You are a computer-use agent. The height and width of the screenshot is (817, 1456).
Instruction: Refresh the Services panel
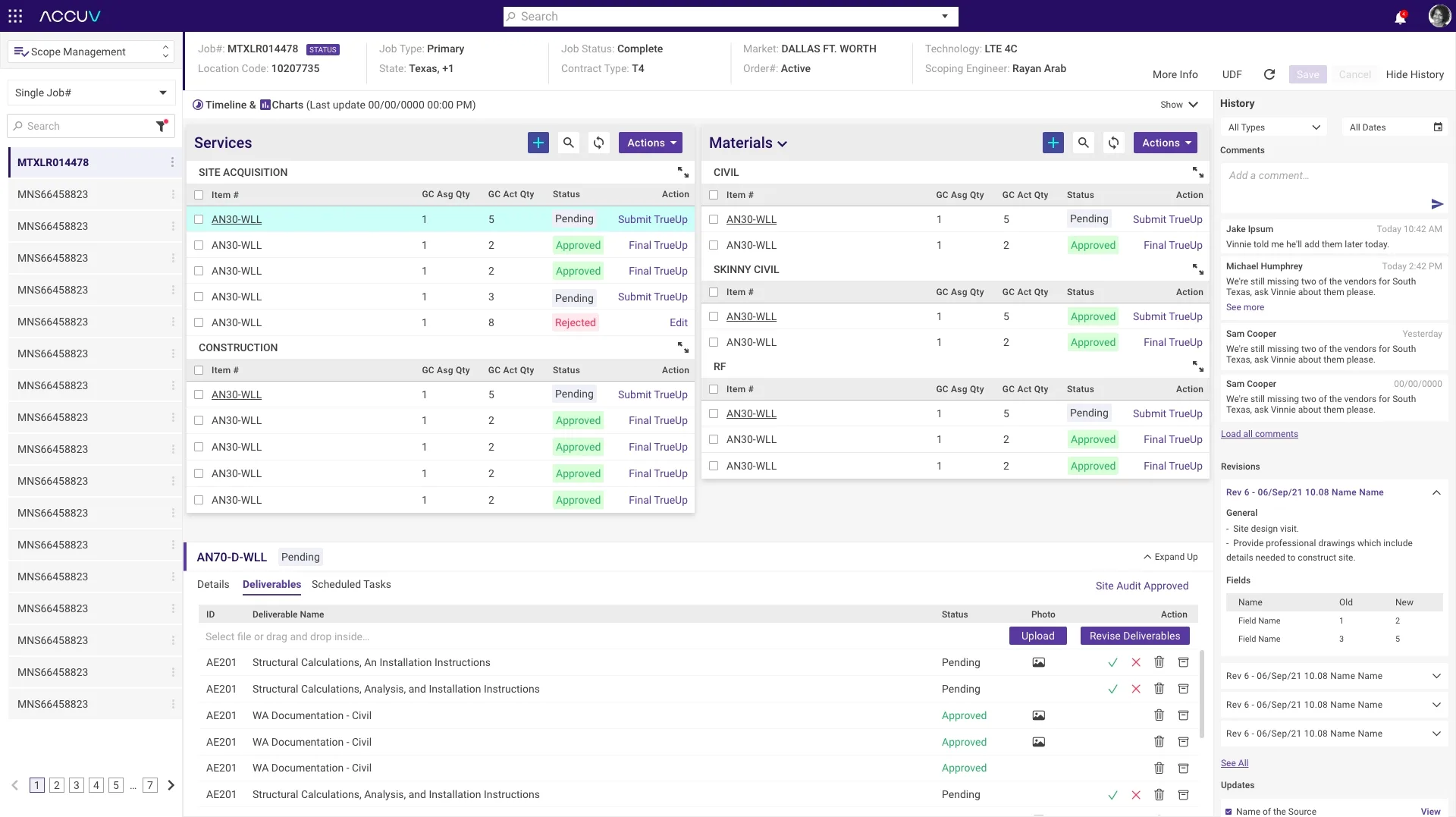(599, 143)
